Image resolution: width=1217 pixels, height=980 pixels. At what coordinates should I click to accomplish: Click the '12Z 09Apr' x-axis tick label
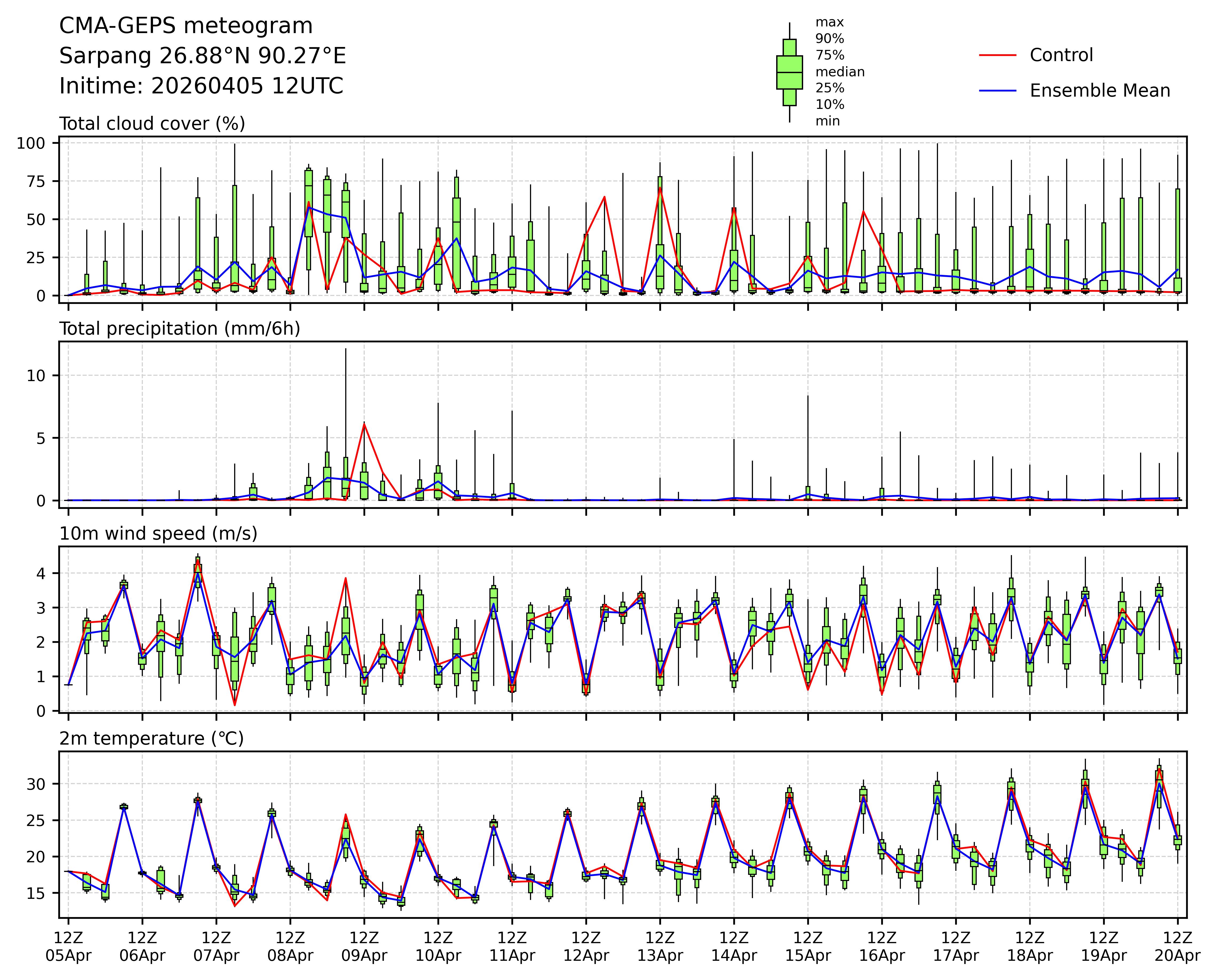(364, 947)
